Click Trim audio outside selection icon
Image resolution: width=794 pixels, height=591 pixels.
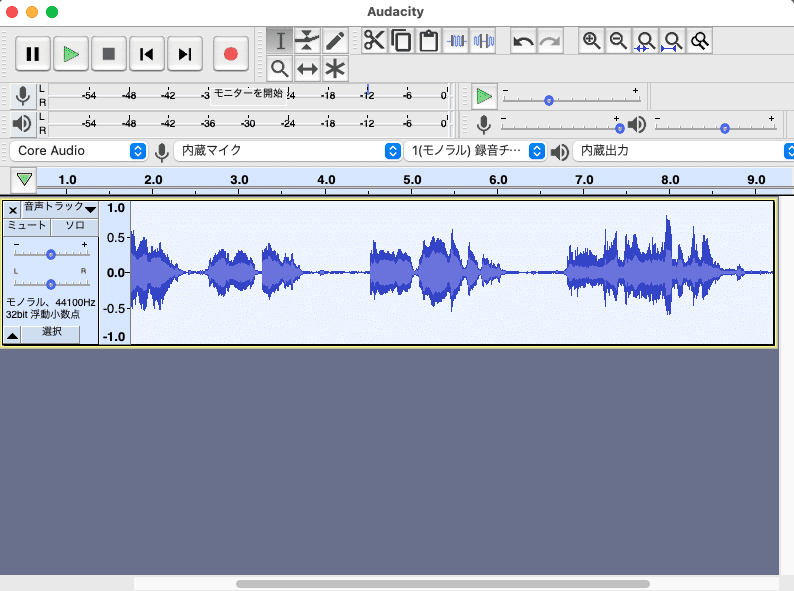[x=456, y=41]
